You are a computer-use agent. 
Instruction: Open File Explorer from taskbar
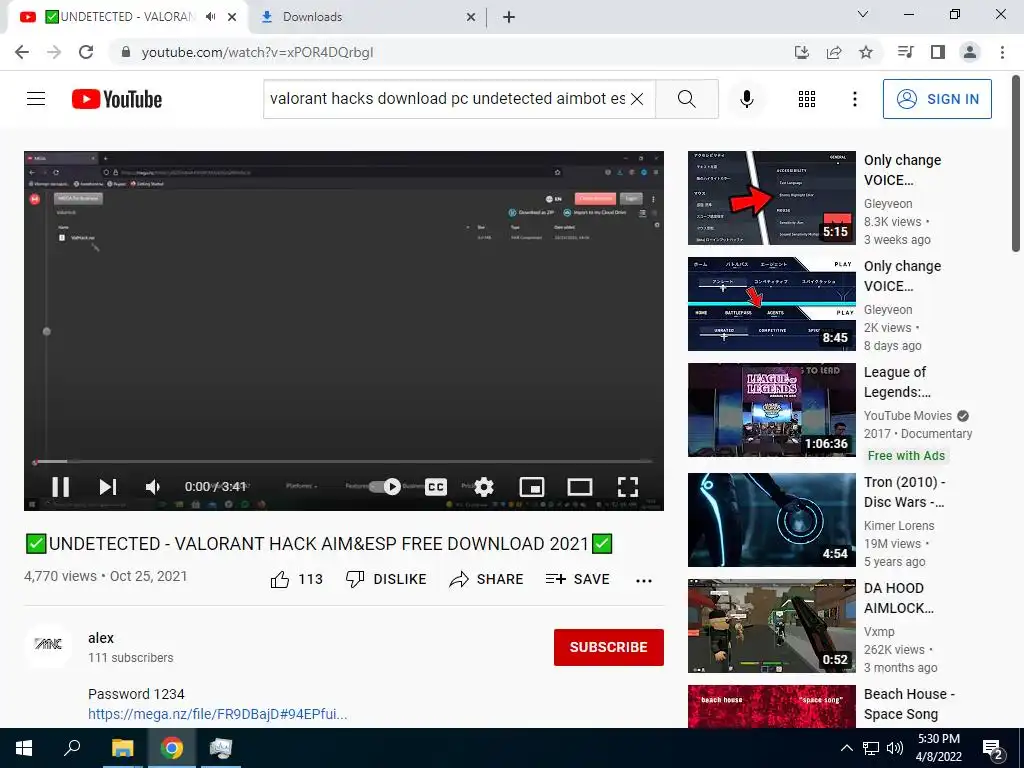pyautogui.click(x=122, y=748)
